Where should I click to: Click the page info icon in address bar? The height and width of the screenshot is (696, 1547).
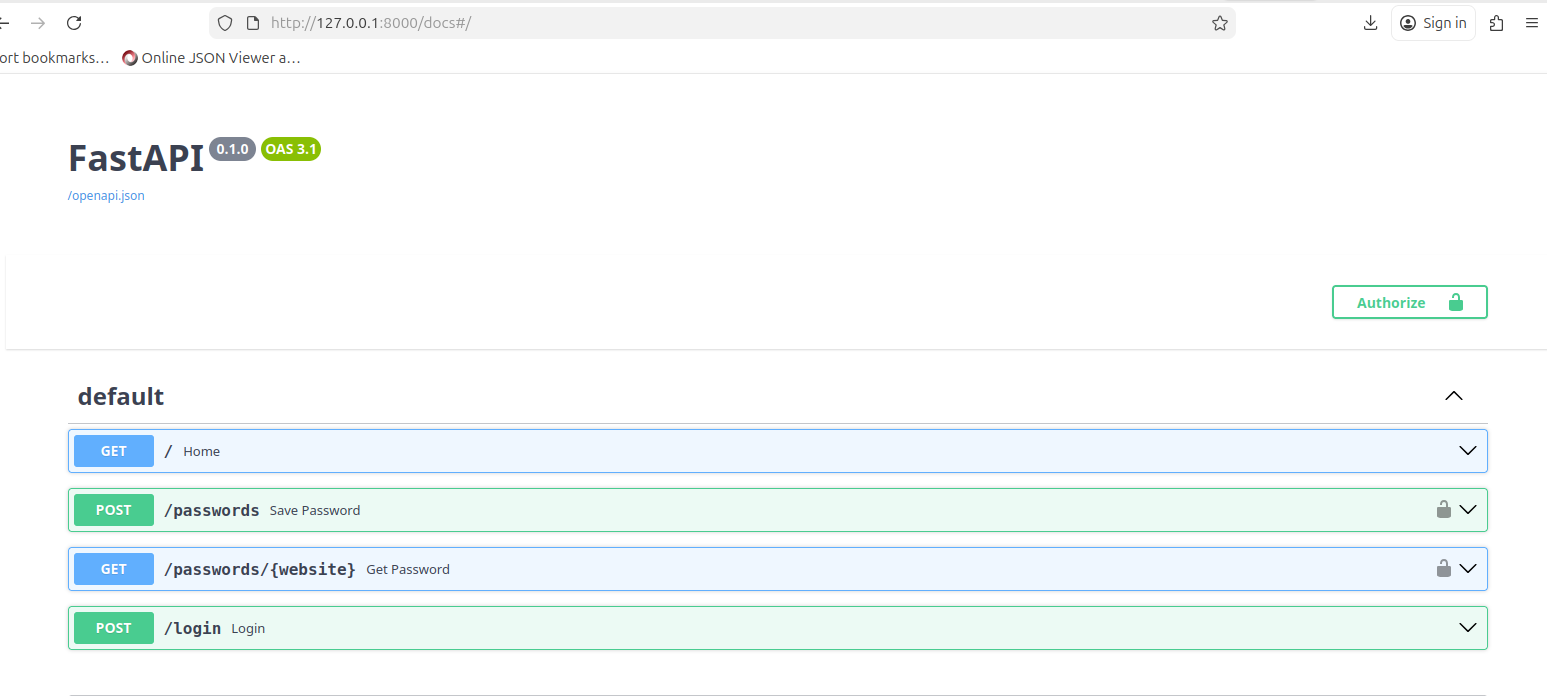(x=252, y=23)
